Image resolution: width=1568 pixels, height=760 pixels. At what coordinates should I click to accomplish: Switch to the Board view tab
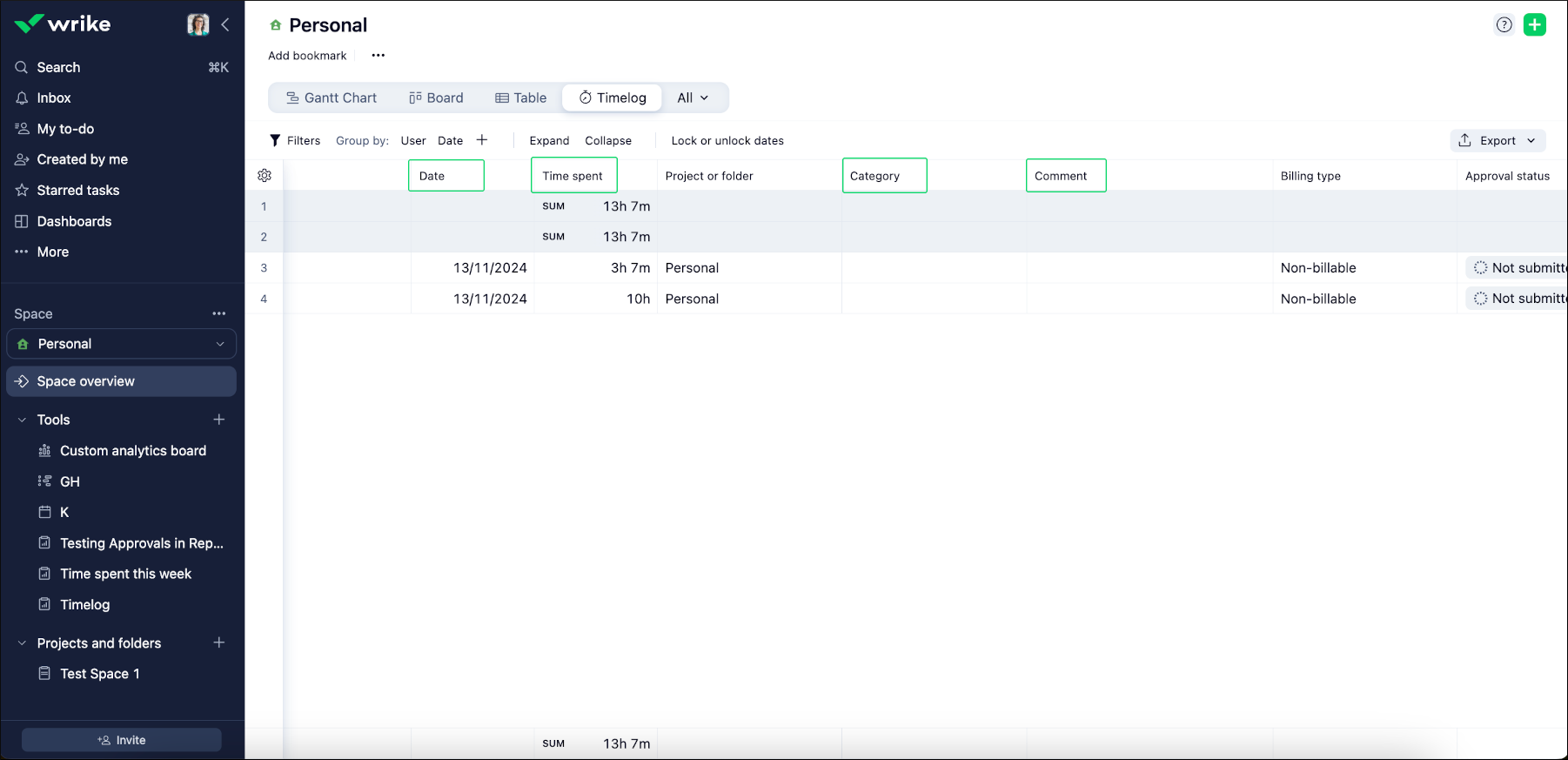pos(436,98)
